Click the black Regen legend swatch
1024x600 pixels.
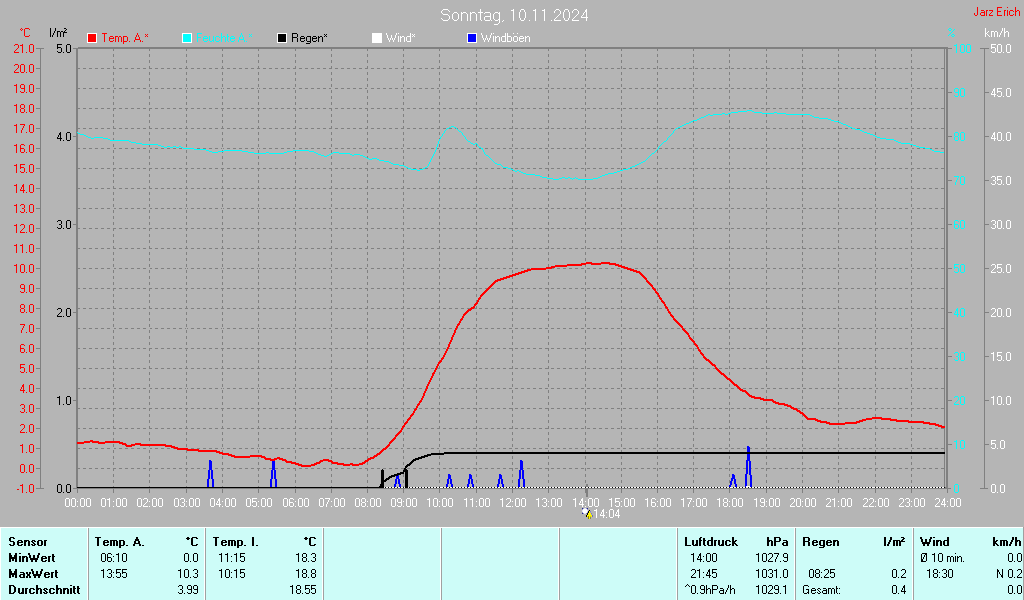coord(282,38)
